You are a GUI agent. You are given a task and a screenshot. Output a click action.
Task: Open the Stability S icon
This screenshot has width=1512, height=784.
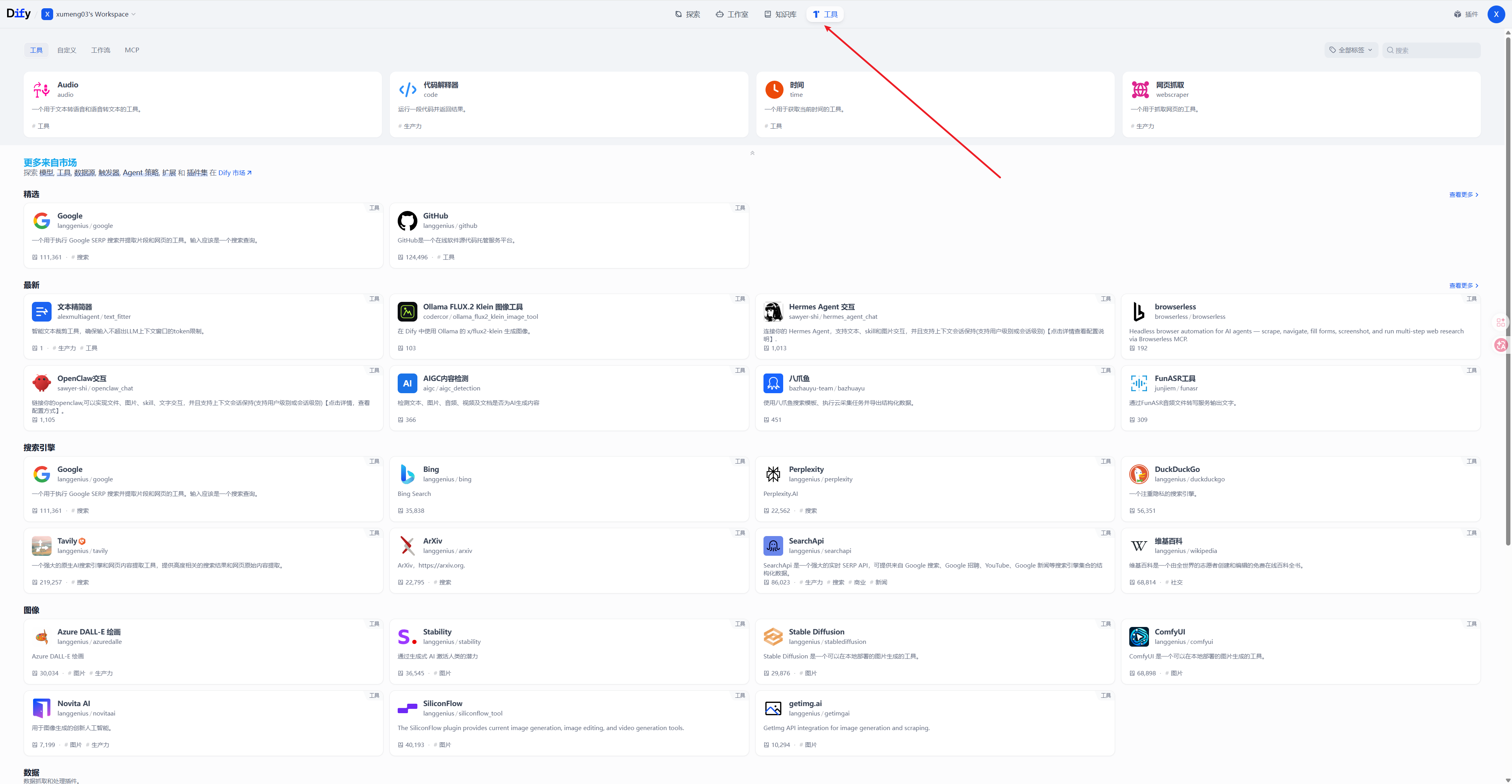pyautogui.click(x=408, y=637)
